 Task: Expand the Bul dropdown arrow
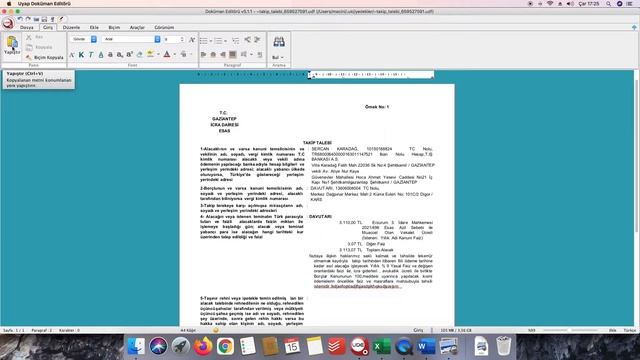click(x=282, y=58)
